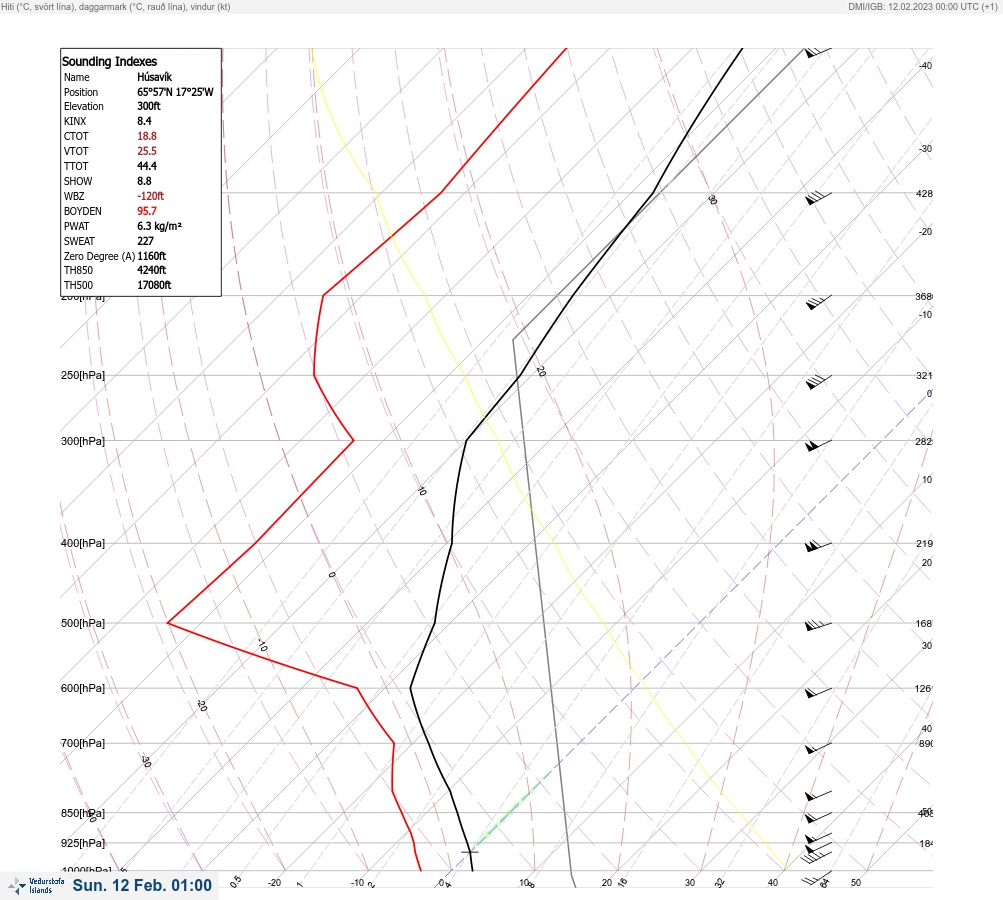Screen dimensions: 1003x900
Task: Click the VTOT value 25.5
Action: click(146, 151)
